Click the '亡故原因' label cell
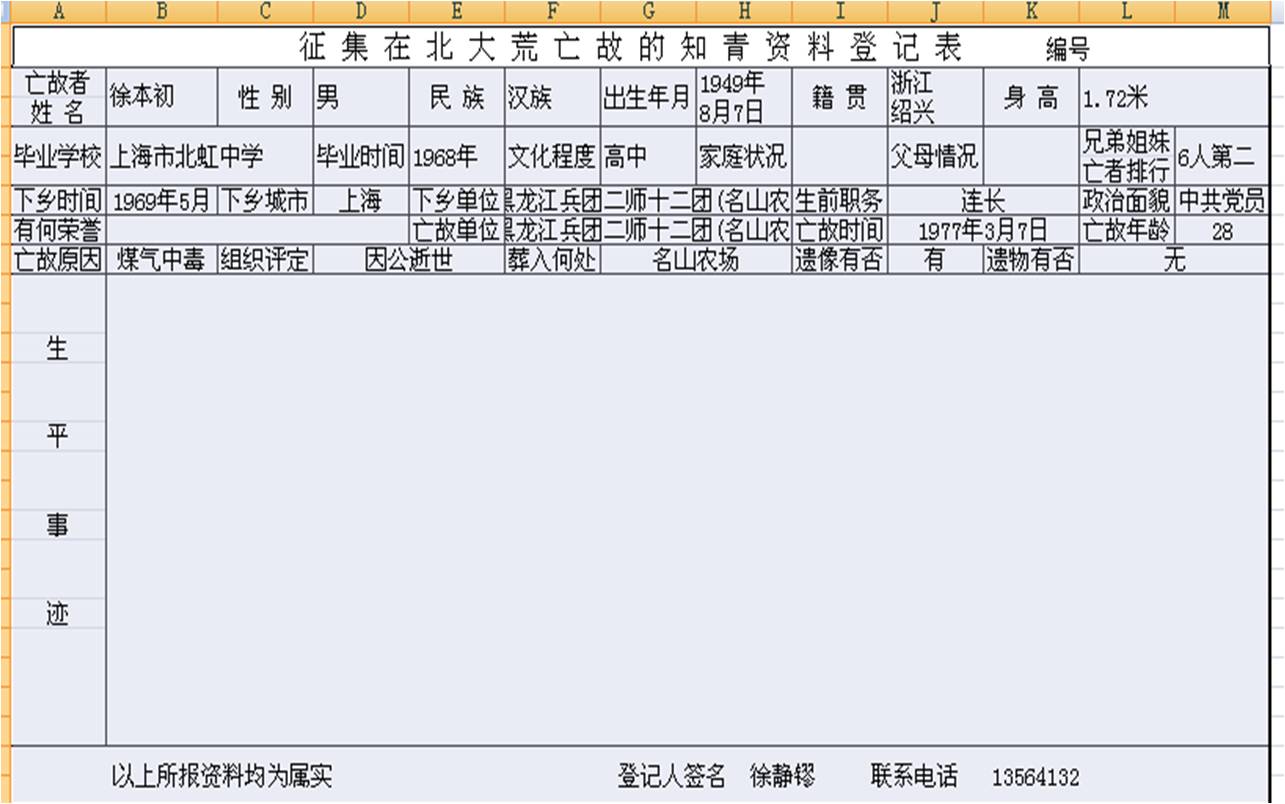Viewport: 1285px width, 804px height. pyautogui.click(x=58, y=260)
